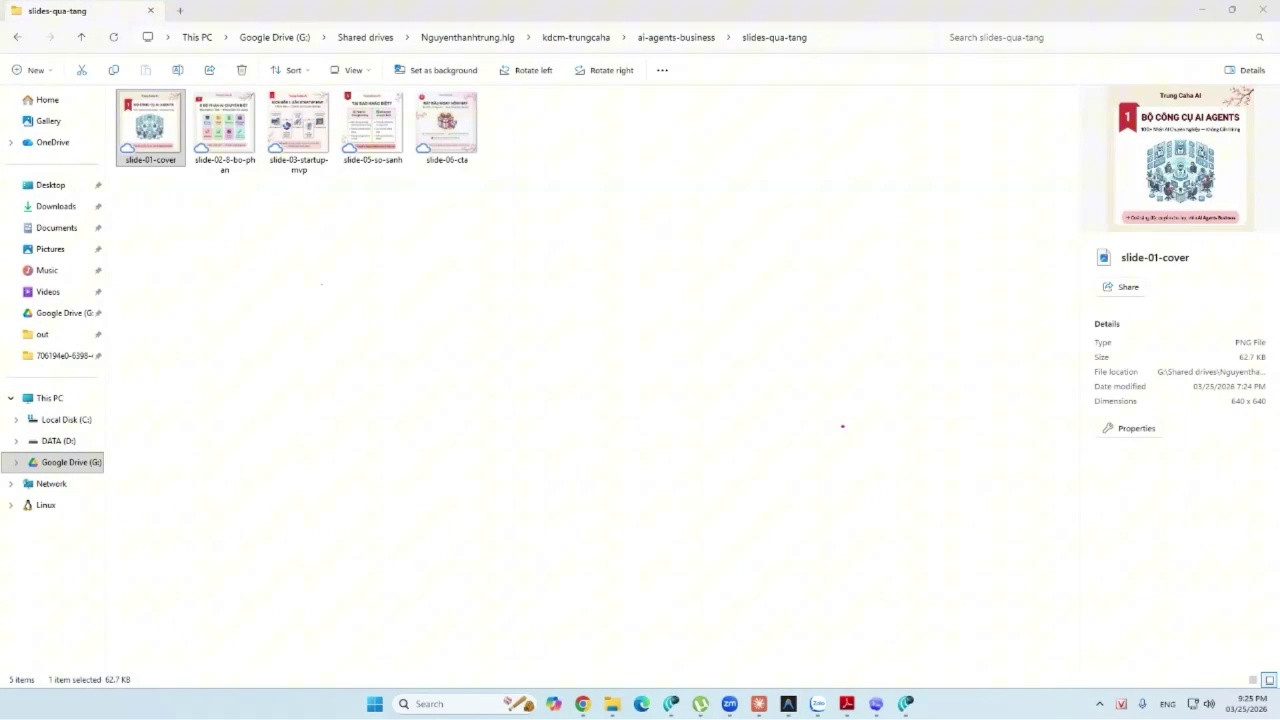This screenshot has height=720, width=1280.
Task: Select the slide-01-cover thumbnail
Action: [x=150, y=128]
